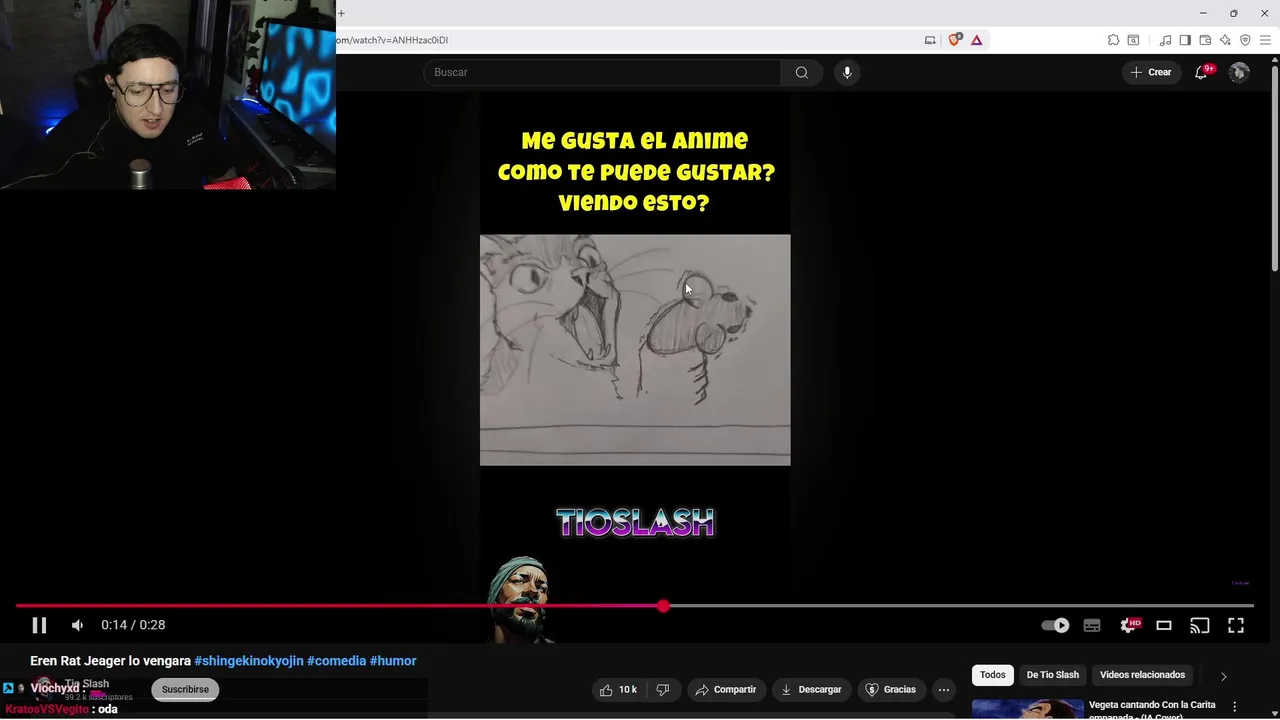This screenshot has height=720, width=1280.
Task: Click the Brave Rewards triangle icon
Action: click(977, 40)
